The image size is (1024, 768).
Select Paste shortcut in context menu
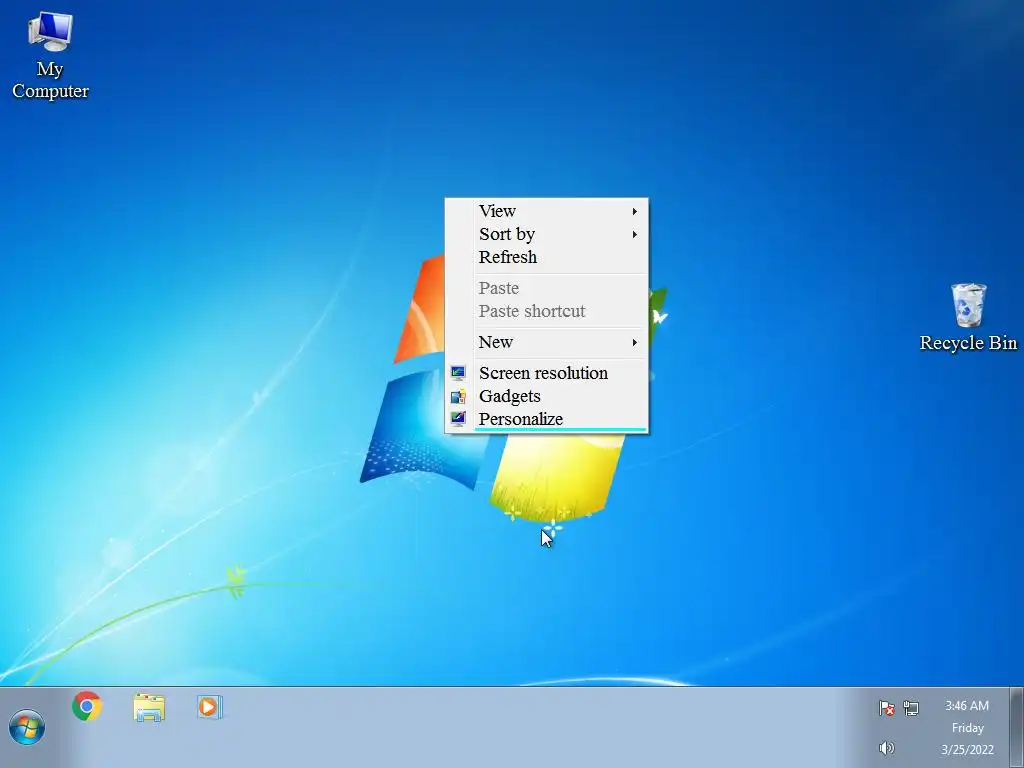click(547, 311)
